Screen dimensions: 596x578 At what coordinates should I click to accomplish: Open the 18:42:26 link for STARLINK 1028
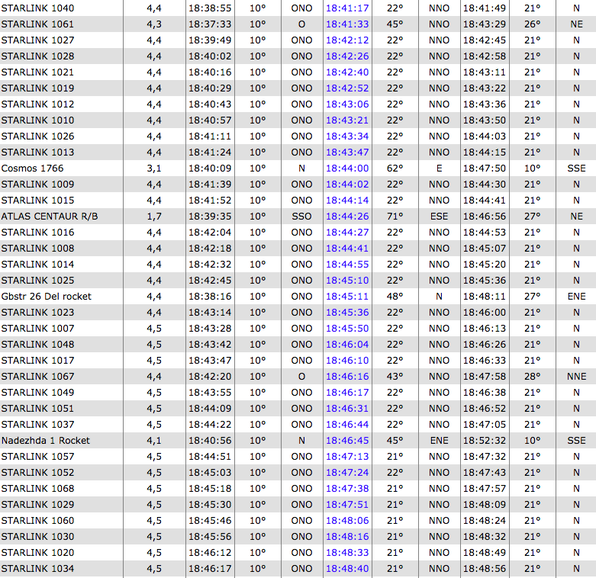coord(347,56)
